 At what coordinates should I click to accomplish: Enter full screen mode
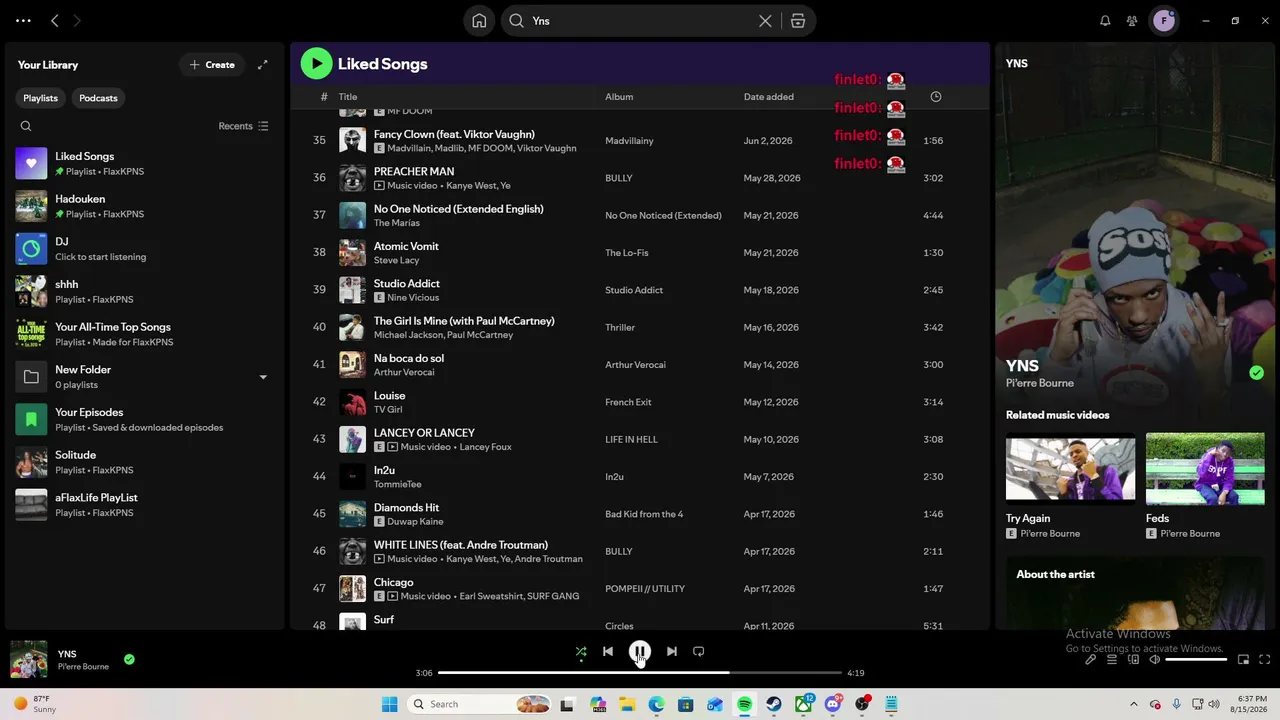point(1264,660)
